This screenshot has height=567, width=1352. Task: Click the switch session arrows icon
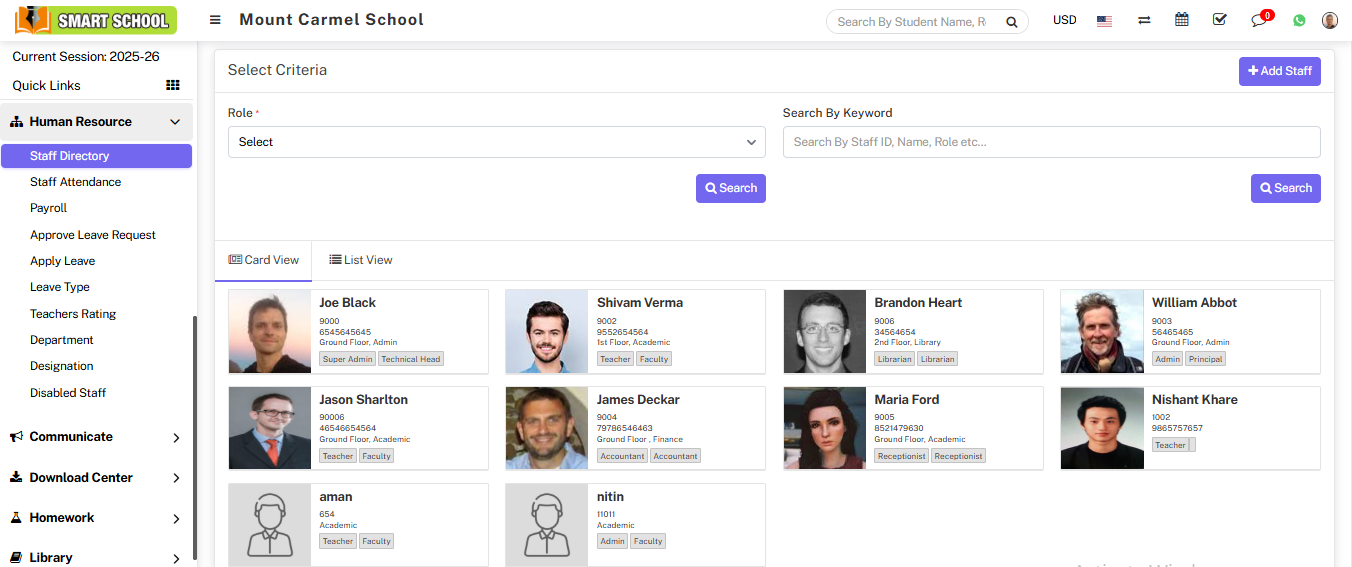pos(1143,20)
